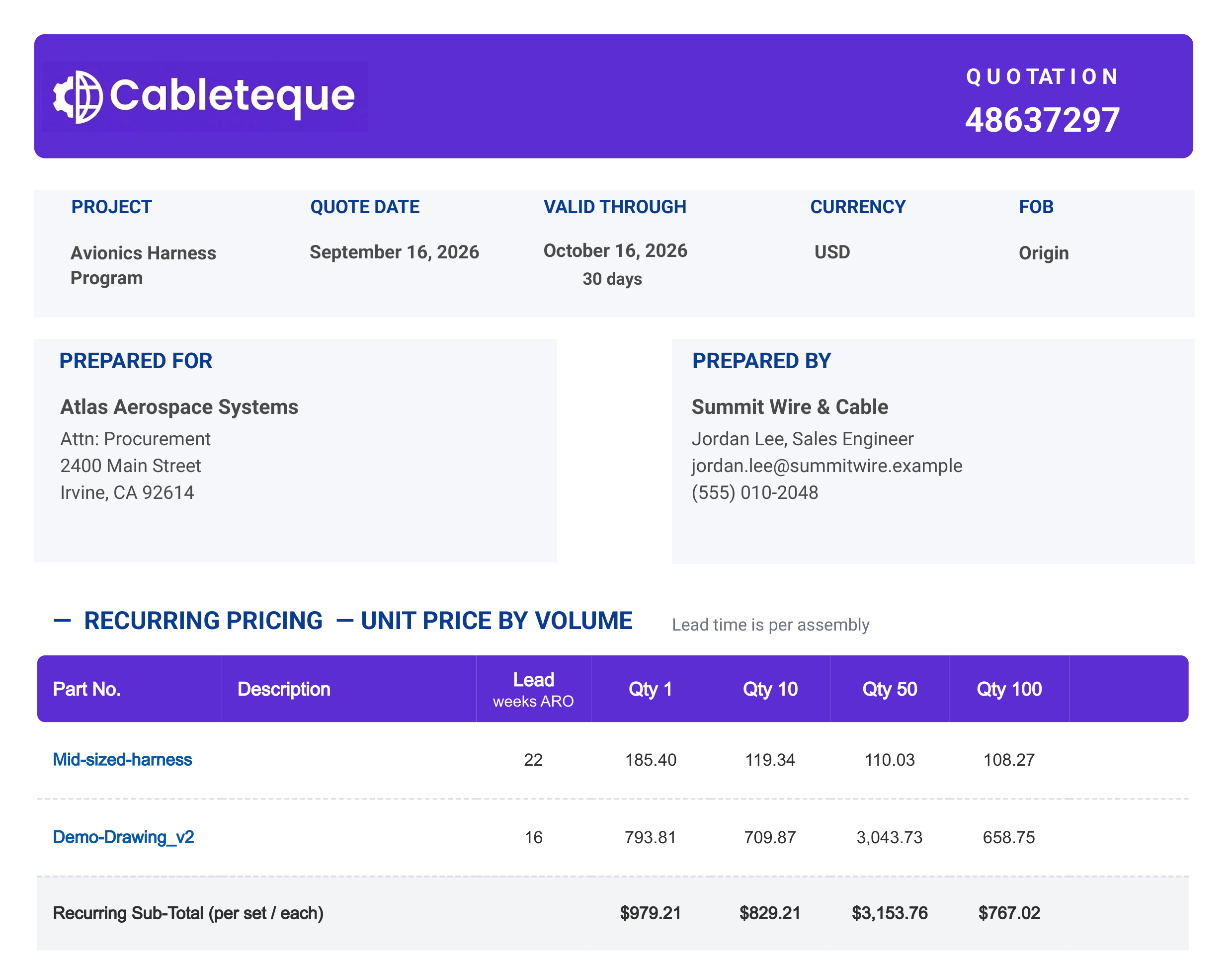
Task: Click the sub-total $979.21
Action: [651, 913]
